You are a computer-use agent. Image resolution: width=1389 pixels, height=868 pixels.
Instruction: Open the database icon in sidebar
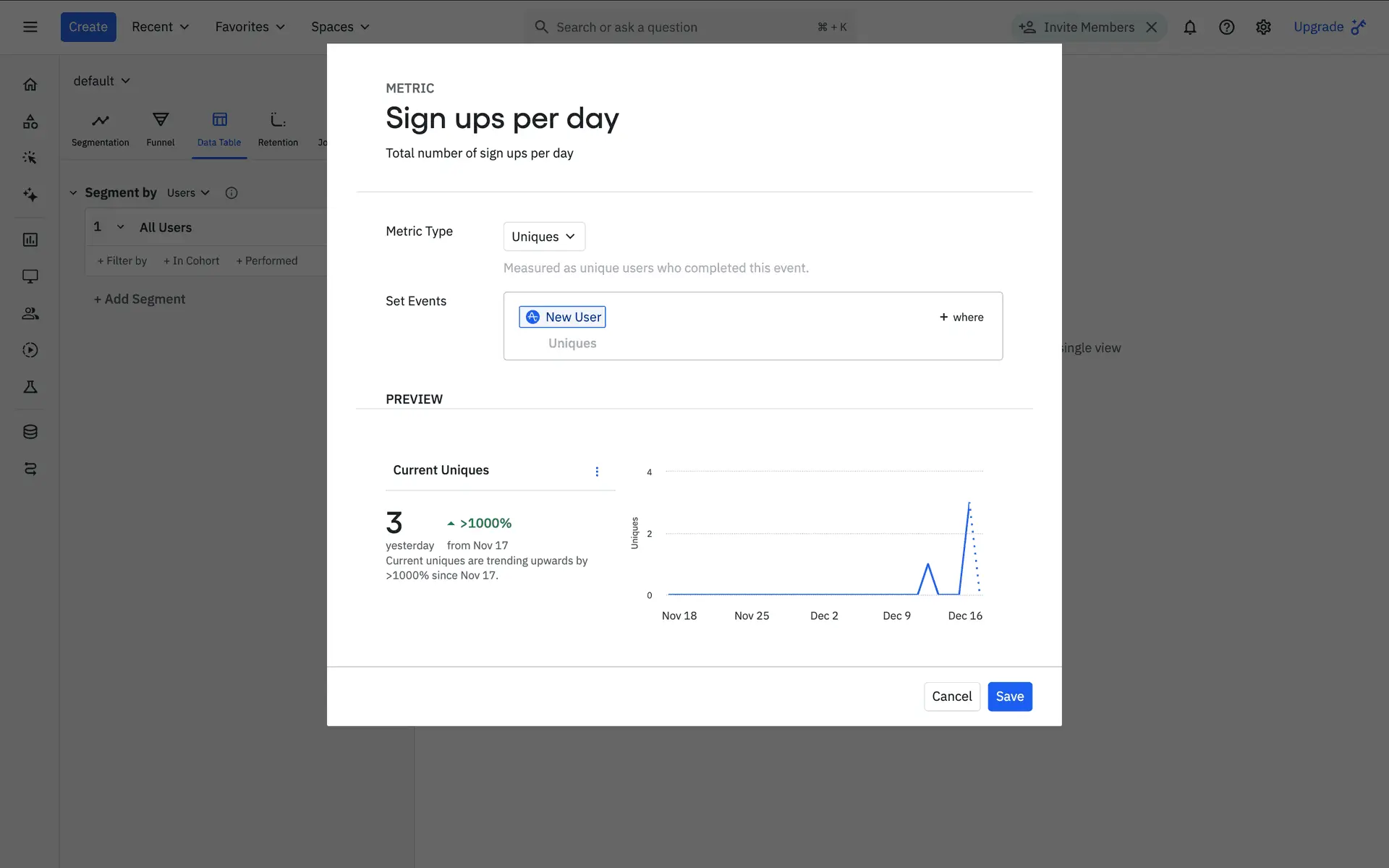click(30, 432)
